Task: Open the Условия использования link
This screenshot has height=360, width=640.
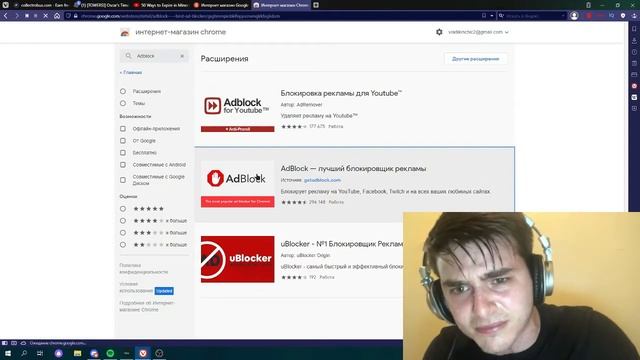Action: 136,287
